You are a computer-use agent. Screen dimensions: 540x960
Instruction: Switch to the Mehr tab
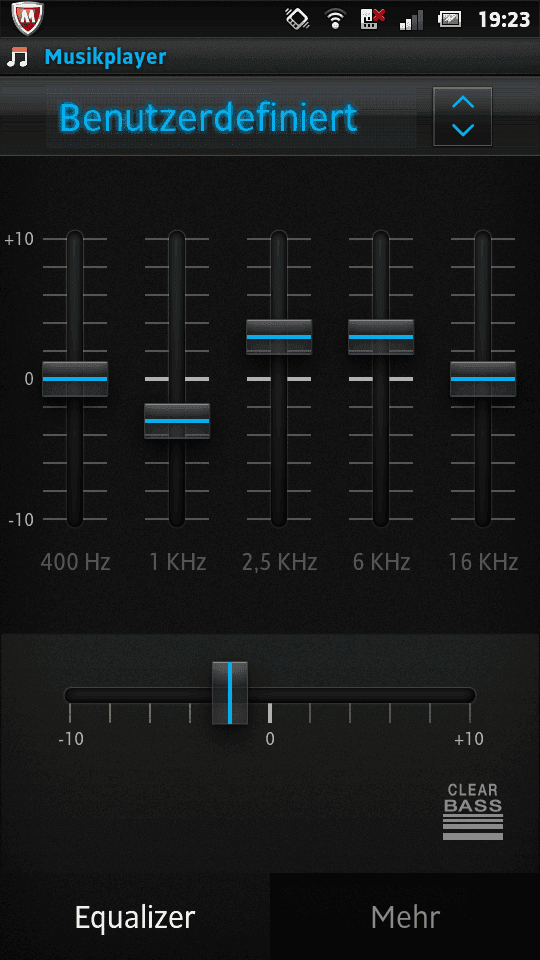pos(405,917)
